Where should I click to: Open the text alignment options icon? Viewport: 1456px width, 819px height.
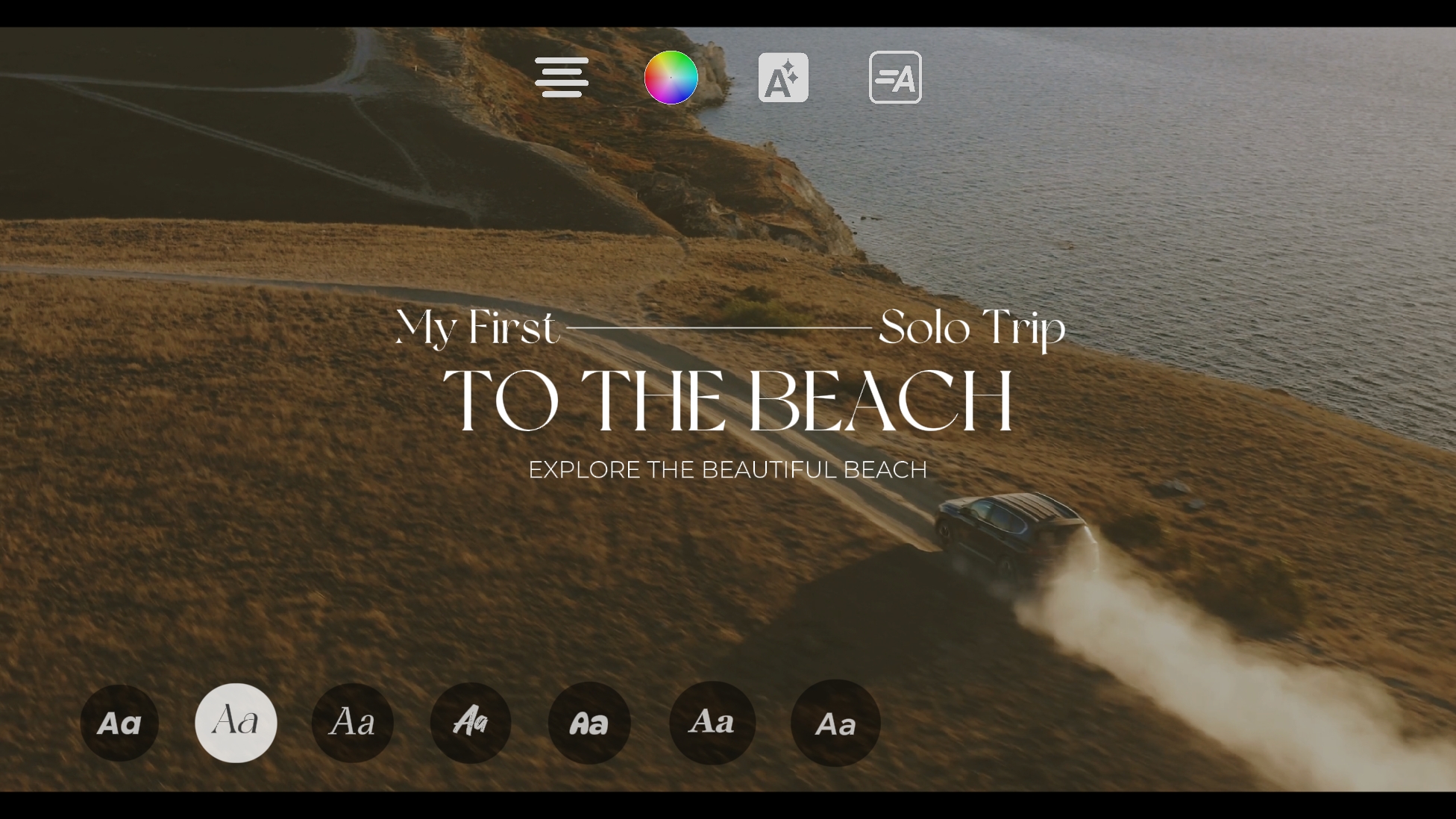click(x=562, y=78)
